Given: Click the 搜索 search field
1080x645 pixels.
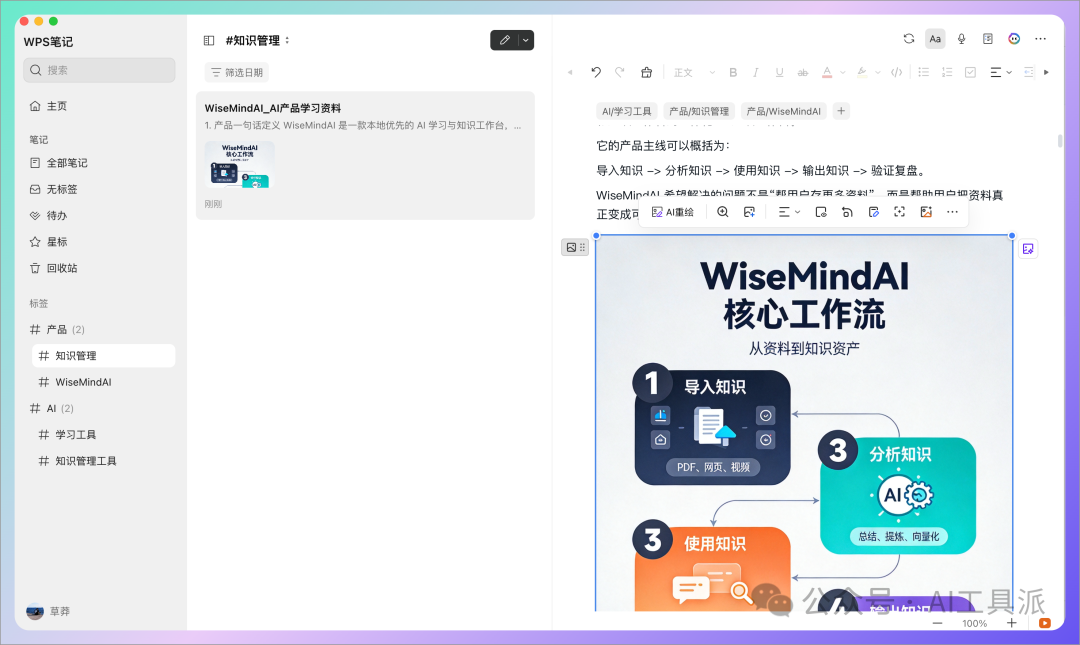Looking at the screenshot, I should click(x=99, y=70).
